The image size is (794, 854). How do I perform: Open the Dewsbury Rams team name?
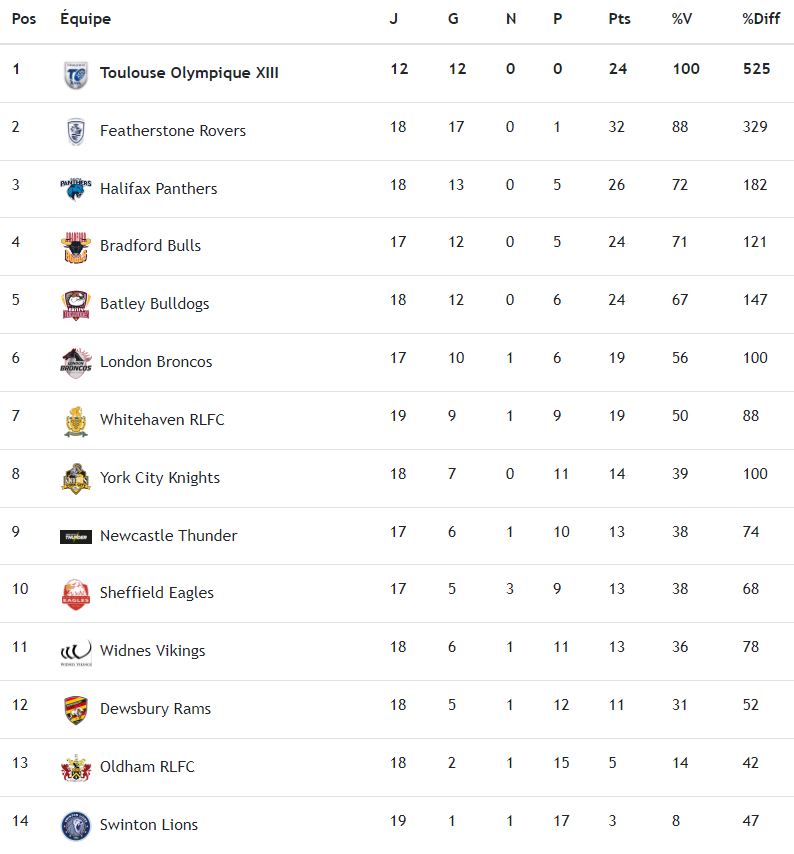155,709
